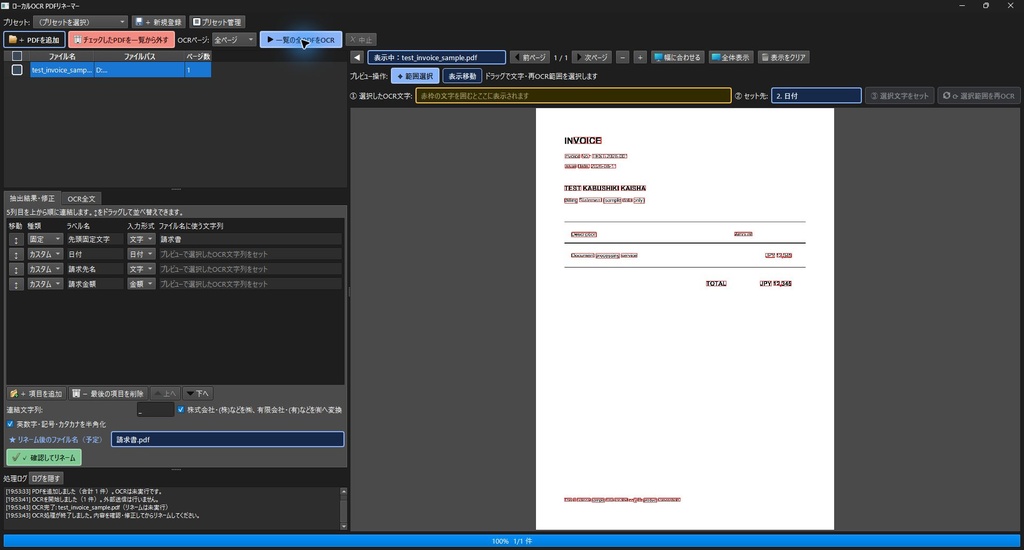Click 項目を追加 add item button
The image size is (1024, 550).
click(x=36, y=394)
